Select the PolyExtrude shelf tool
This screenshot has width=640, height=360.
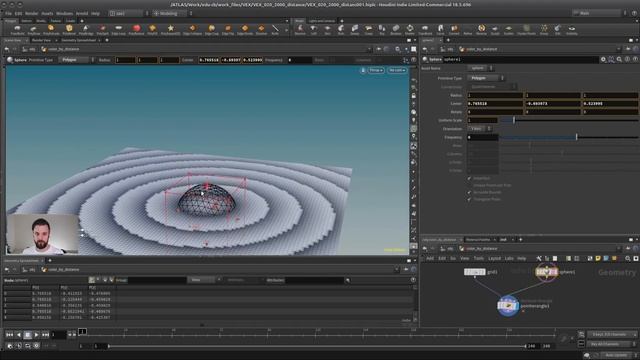(51, 29)
